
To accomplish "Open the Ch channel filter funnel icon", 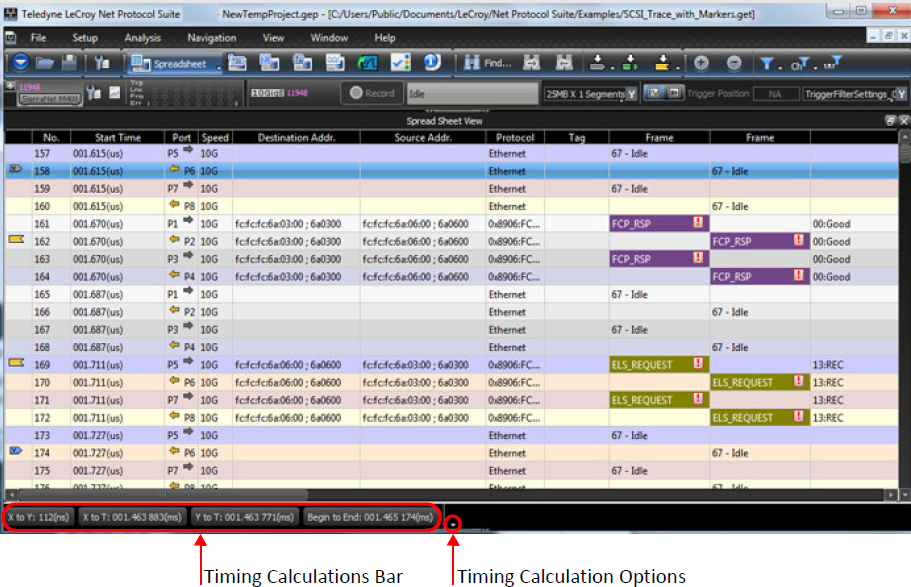I will click(x=799, y=63).
